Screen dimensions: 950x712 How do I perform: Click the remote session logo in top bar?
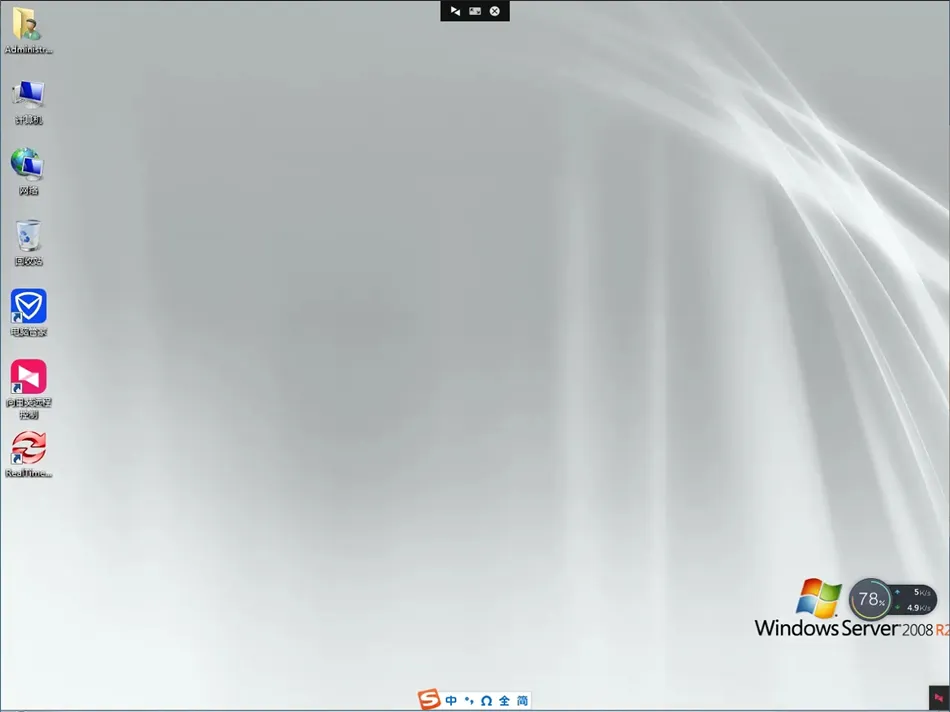[455, 11]
